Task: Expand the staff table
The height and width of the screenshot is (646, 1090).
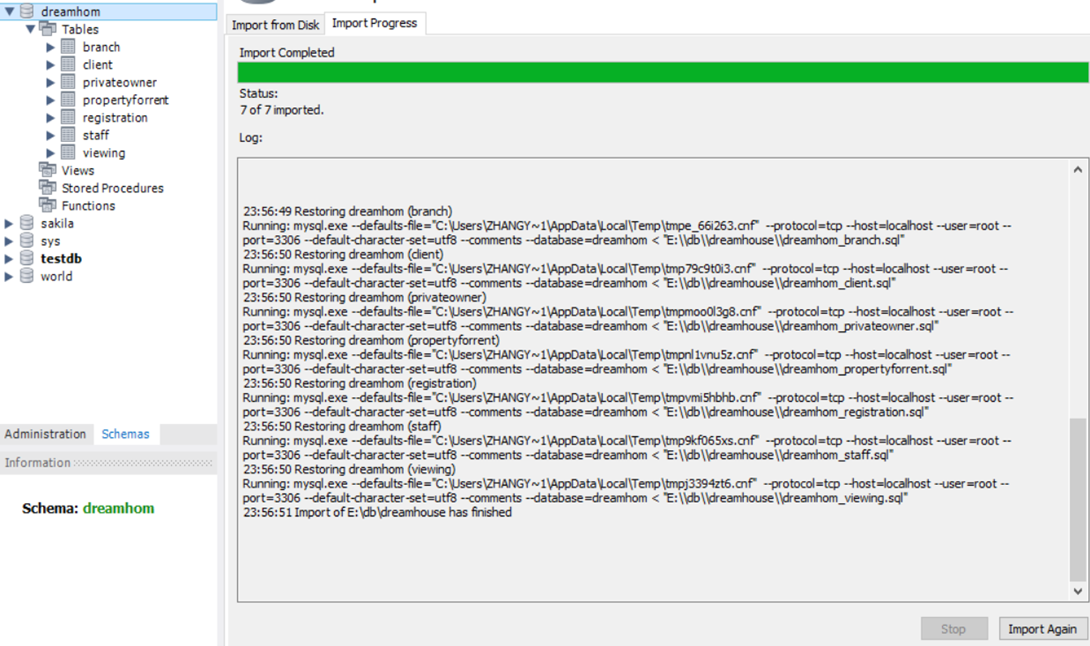Action: [50, 136]
